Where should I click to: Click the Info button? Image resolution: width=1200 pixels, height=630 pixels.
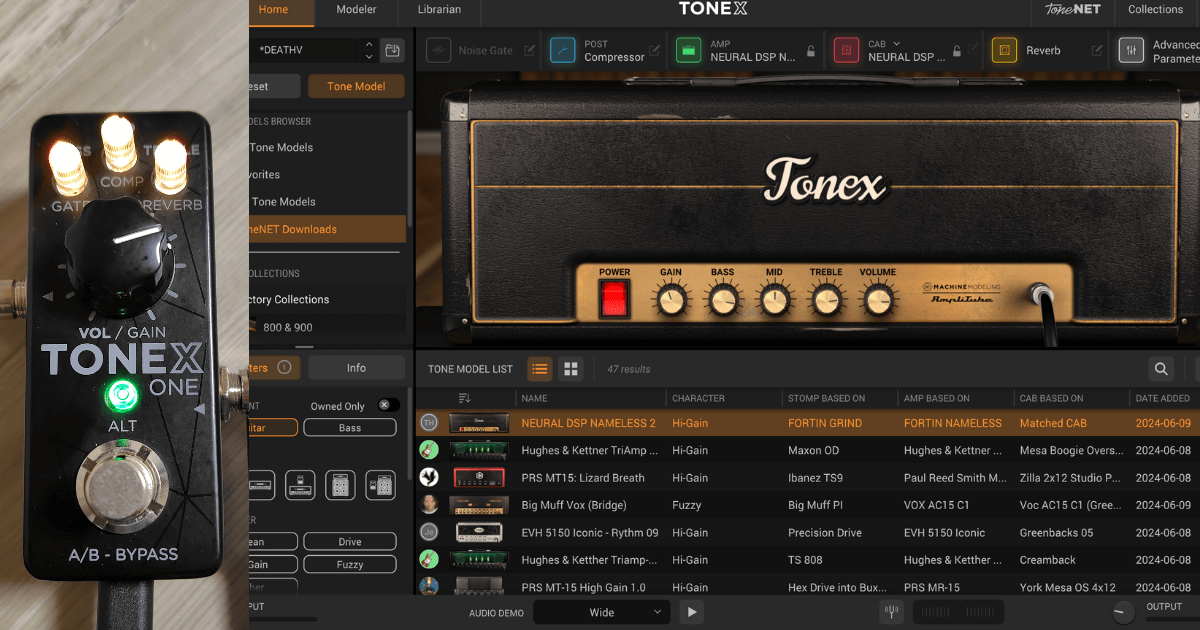(356, 368)
